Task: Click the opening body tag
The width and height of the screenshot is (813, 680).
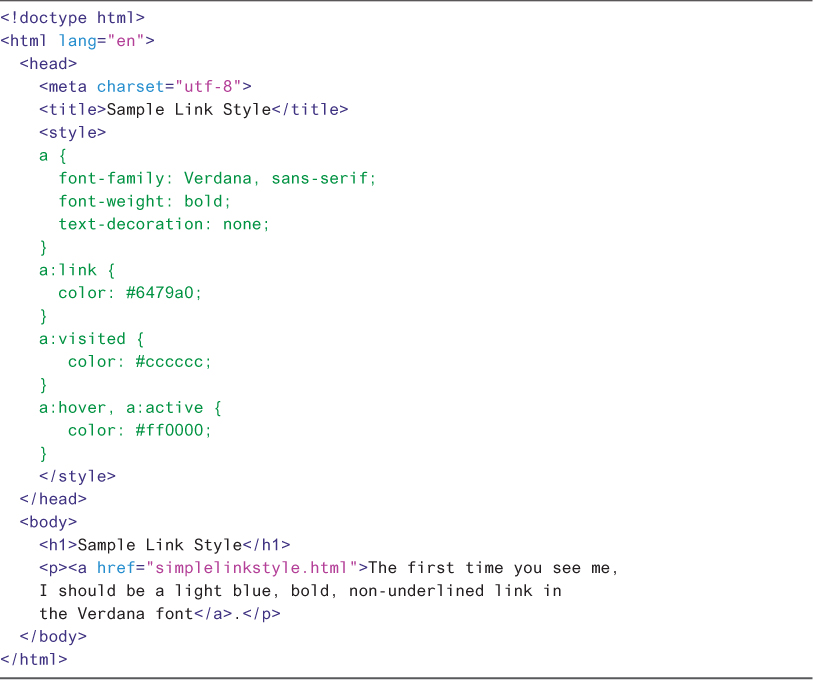Action: 48,522
